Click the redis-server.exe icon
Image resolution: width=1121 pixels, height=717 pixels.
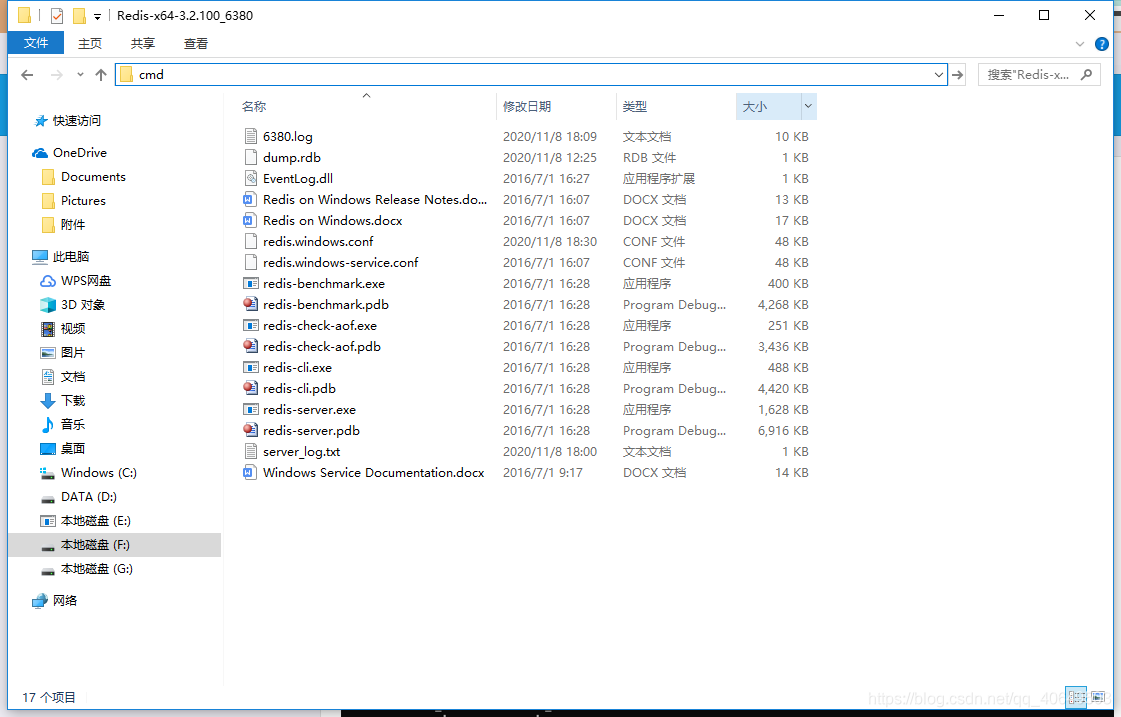[250, 410]
